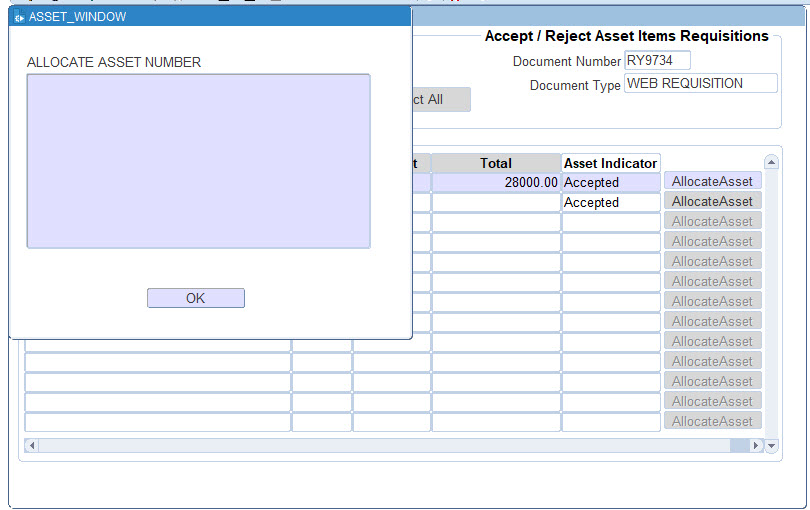Click the table's scroll up arrow
The image size is (810, 510).
(771, 162)
